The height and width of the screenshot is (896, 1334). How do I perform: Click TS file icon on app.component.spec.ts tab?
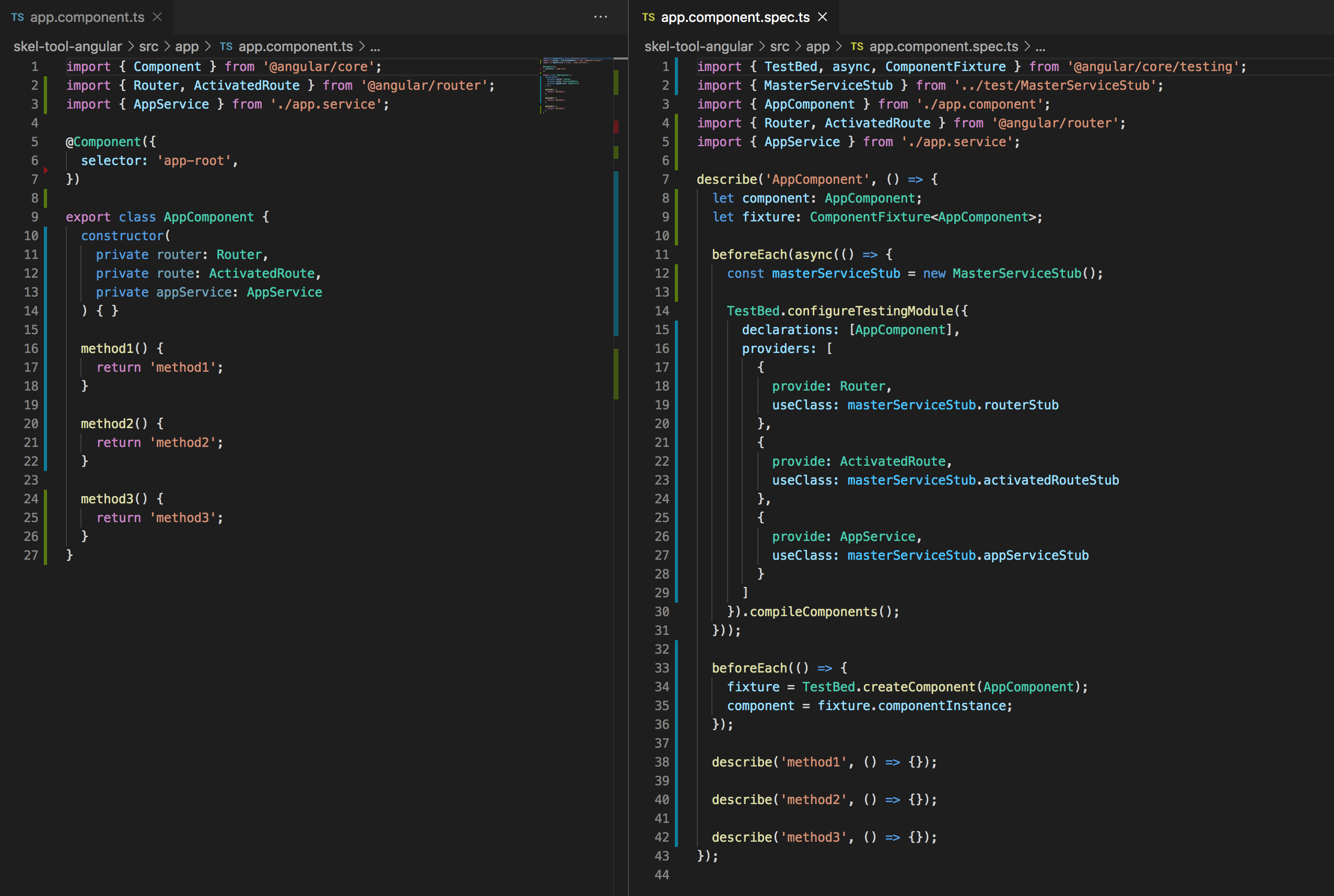648,17
